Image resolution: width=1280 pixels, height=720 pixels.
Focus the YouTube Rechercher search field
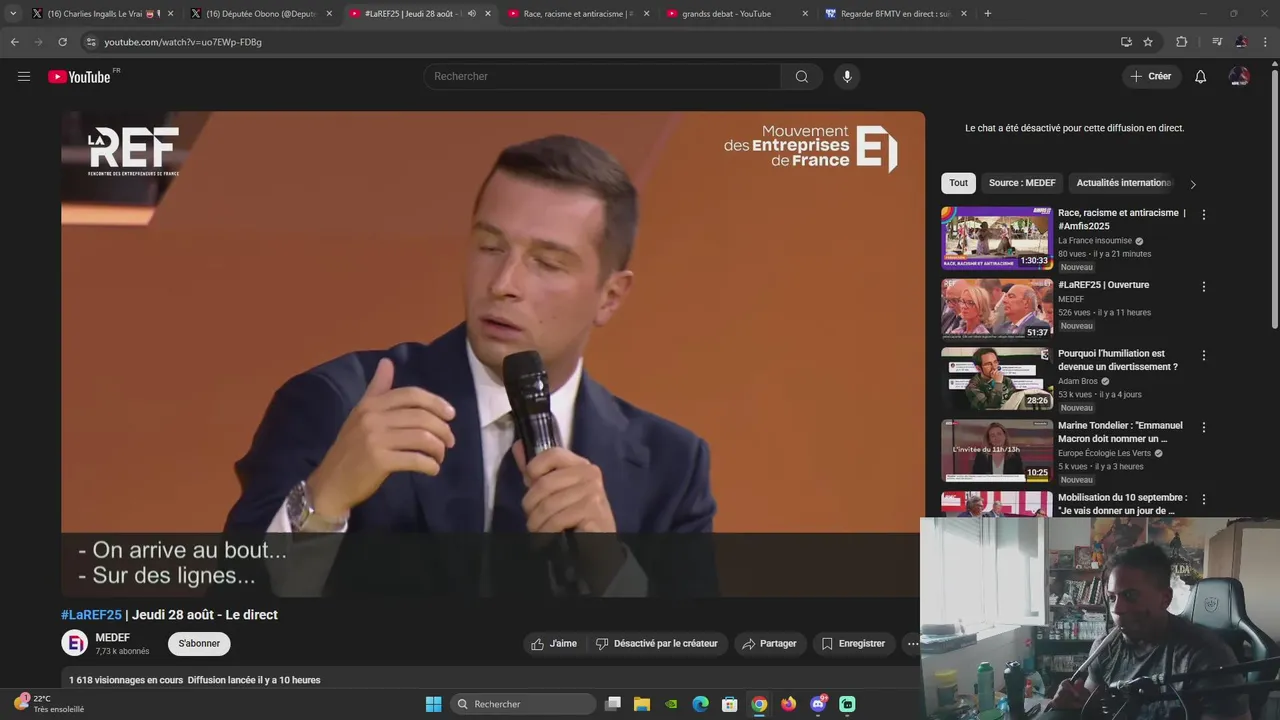click(604, 77)
